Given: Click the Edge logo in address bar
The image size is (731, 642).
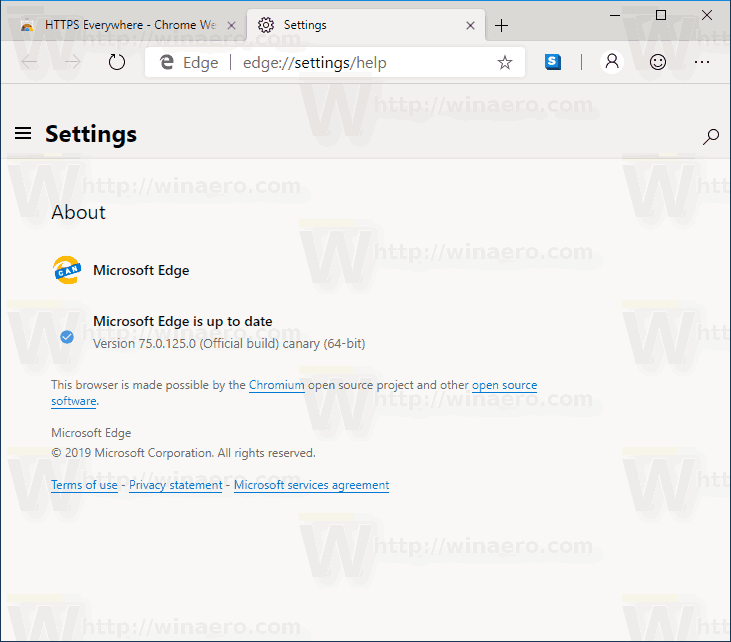Looking at the screenshot, I should click(166, 62).
